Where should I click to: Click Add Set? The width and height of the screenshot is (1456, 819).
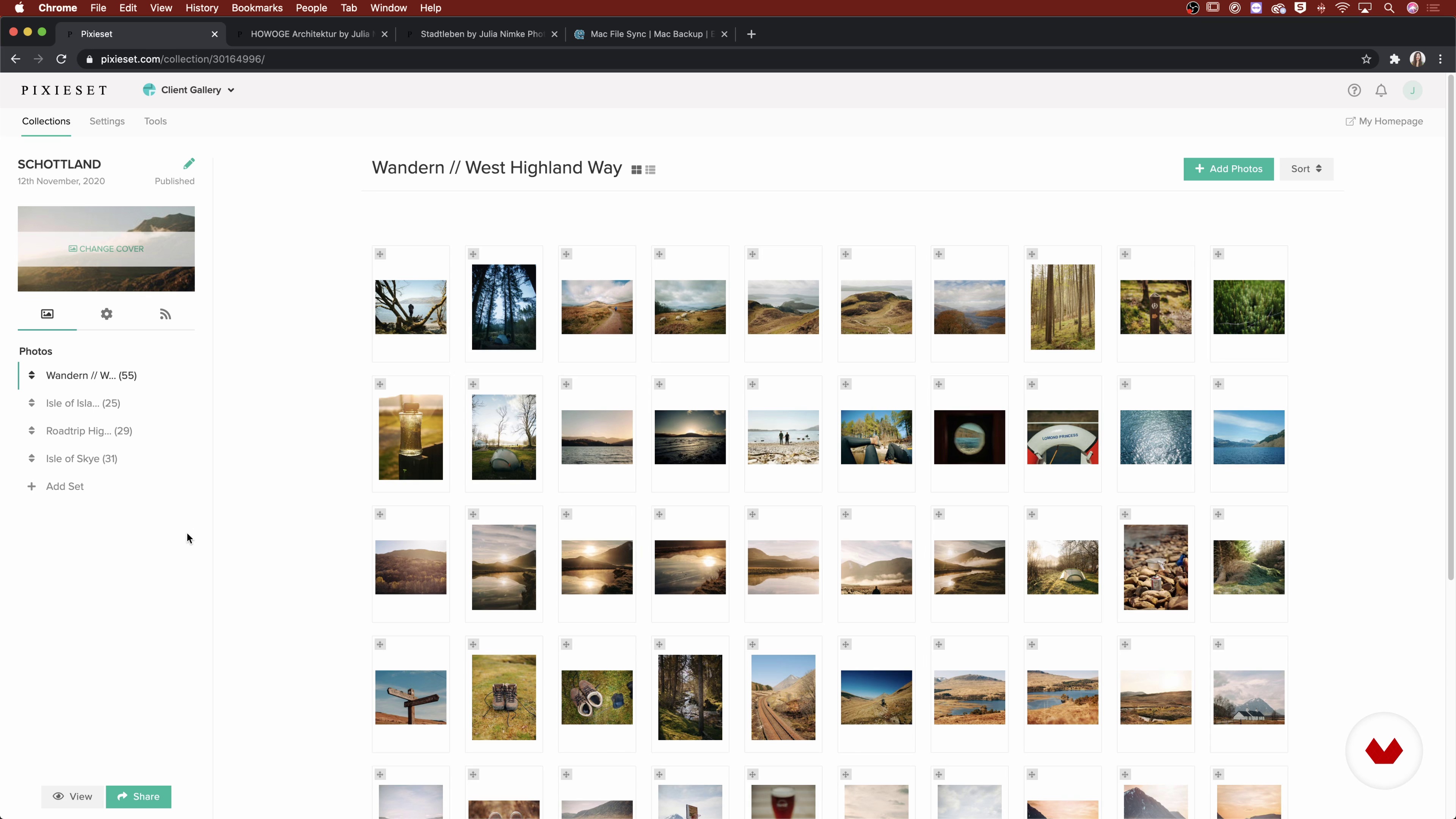tap(65, 486)
